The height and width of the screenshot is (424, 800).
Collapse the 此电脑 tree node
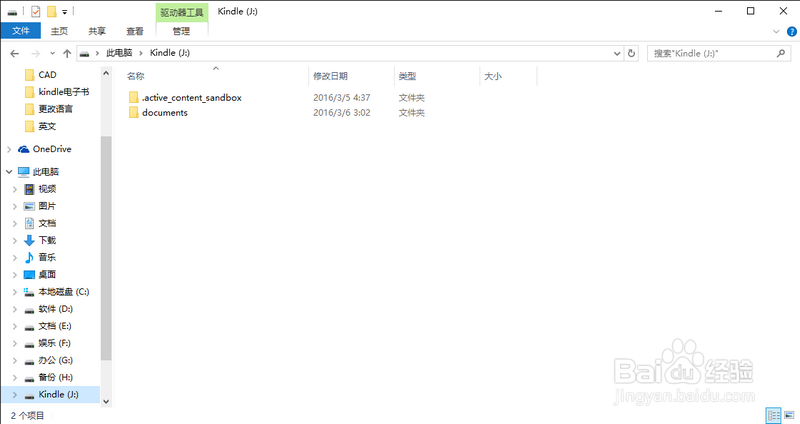click(9, 172)
